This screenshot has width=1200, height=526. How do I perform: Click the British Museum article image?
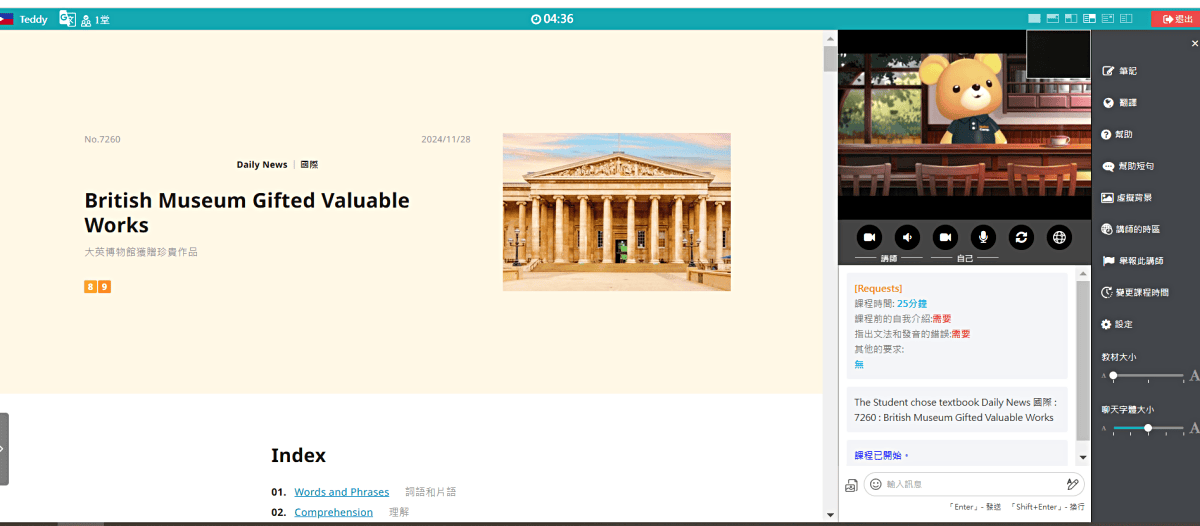point(616,212)
